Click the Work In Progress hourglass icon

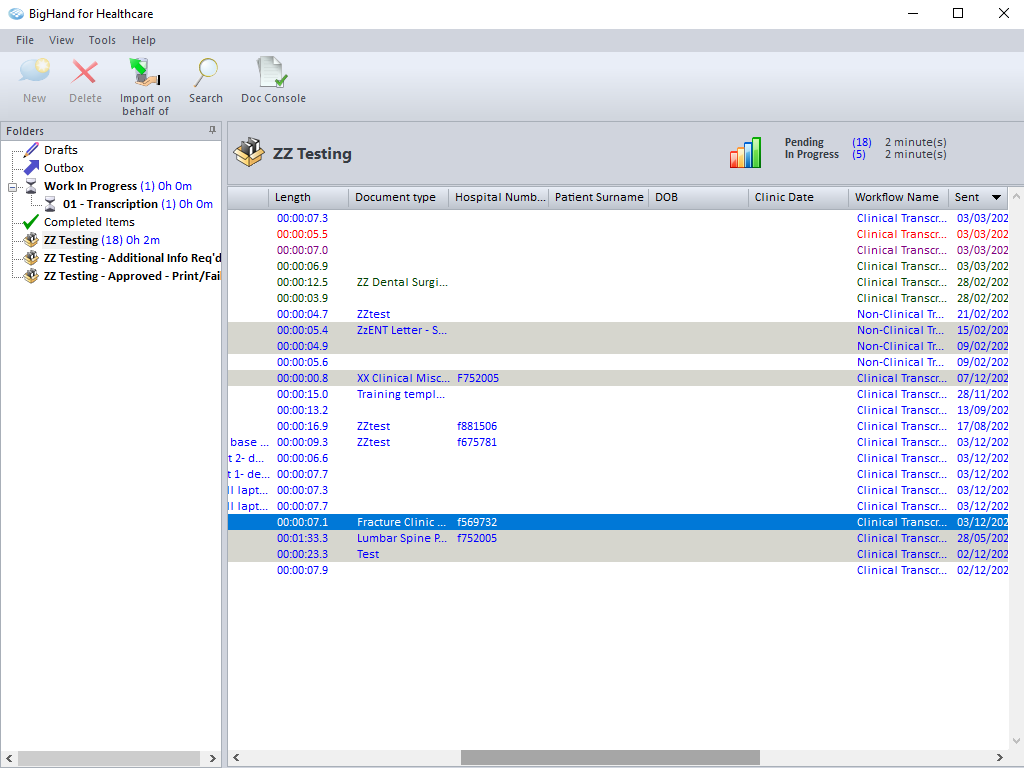point(31,186)
